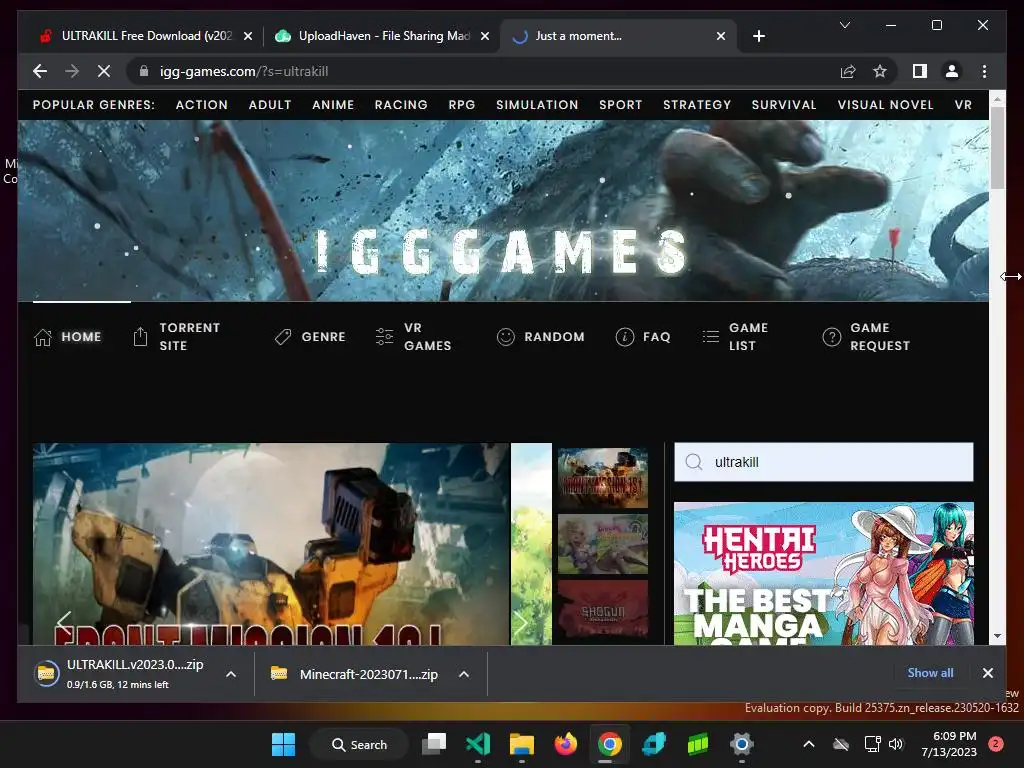Image resolution: width=1024 pixels, height=768 pixels.
Task: Show hidden system tray icons
Action: pyautogui.click(x=808, y=744)
